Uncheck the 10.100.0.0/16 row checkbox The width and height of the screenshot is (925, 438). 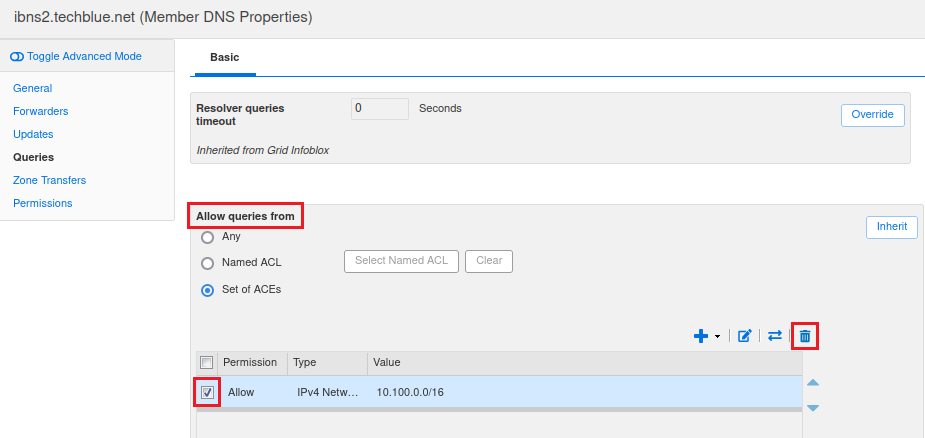[207, 392]
